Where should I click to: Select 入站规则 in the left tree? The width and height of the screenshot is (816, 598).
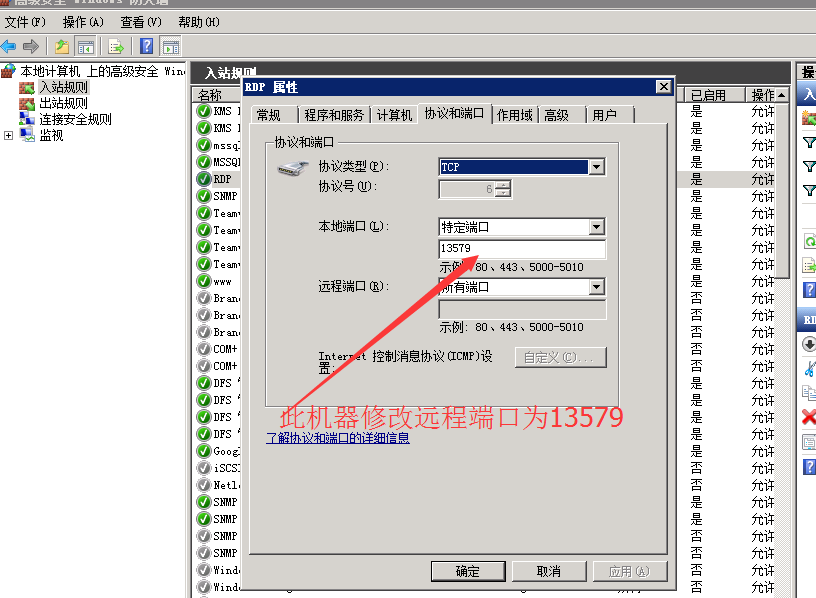pyautogui.click(x=63, y=88)
